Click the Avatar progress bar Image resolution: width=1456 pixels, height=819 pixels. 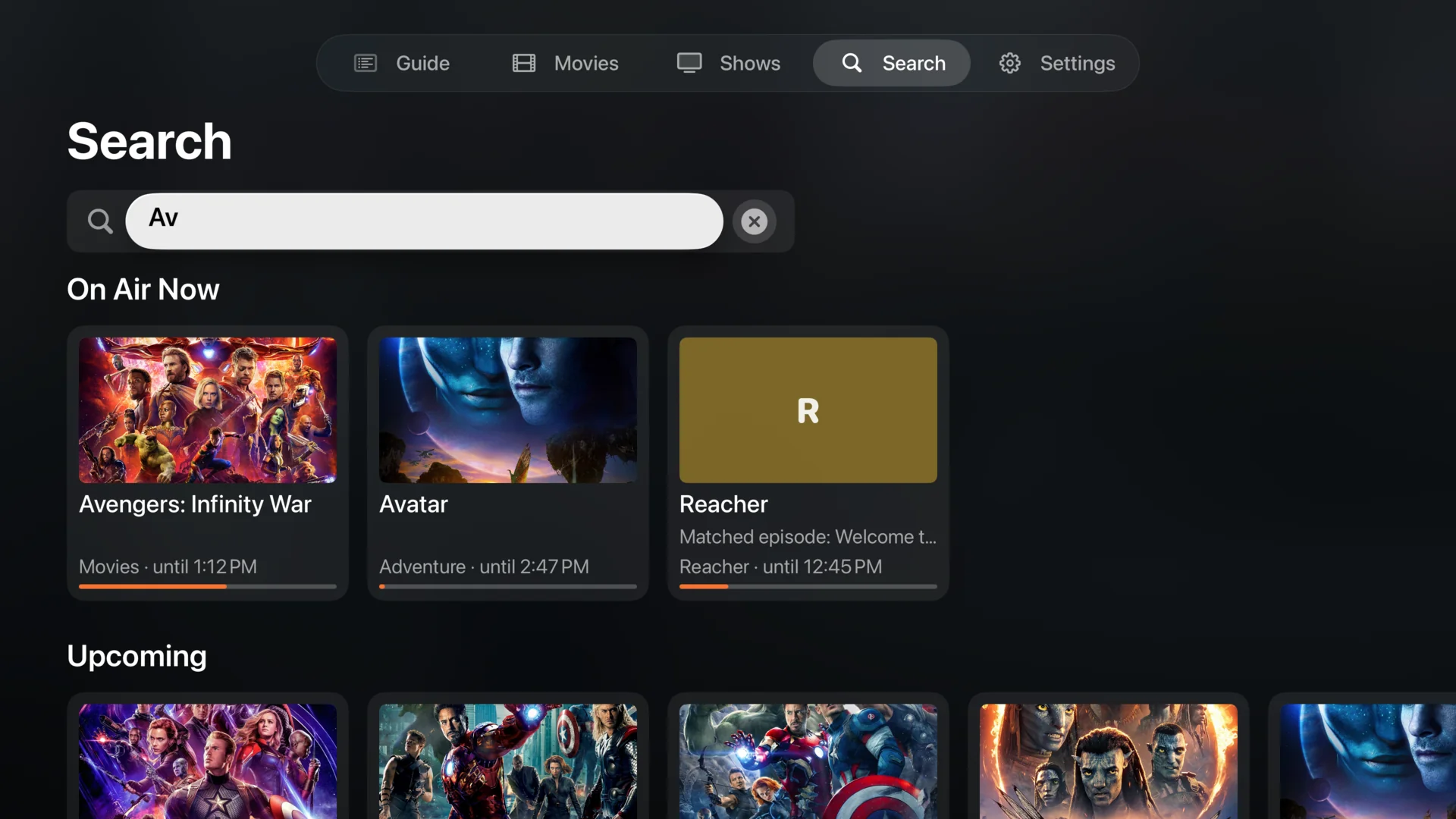tap(508, 586)
